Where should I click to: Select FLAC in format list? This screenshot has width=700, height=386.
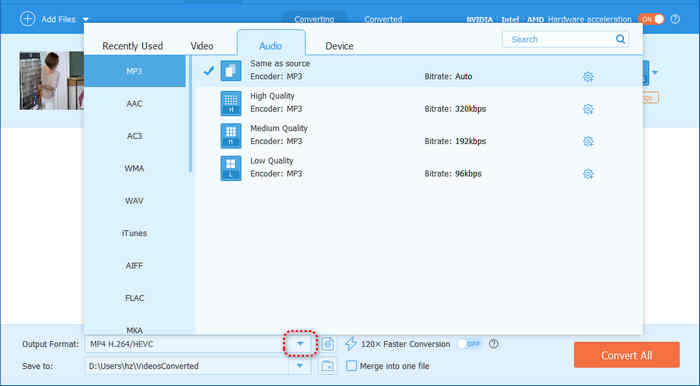click(135, 298)
